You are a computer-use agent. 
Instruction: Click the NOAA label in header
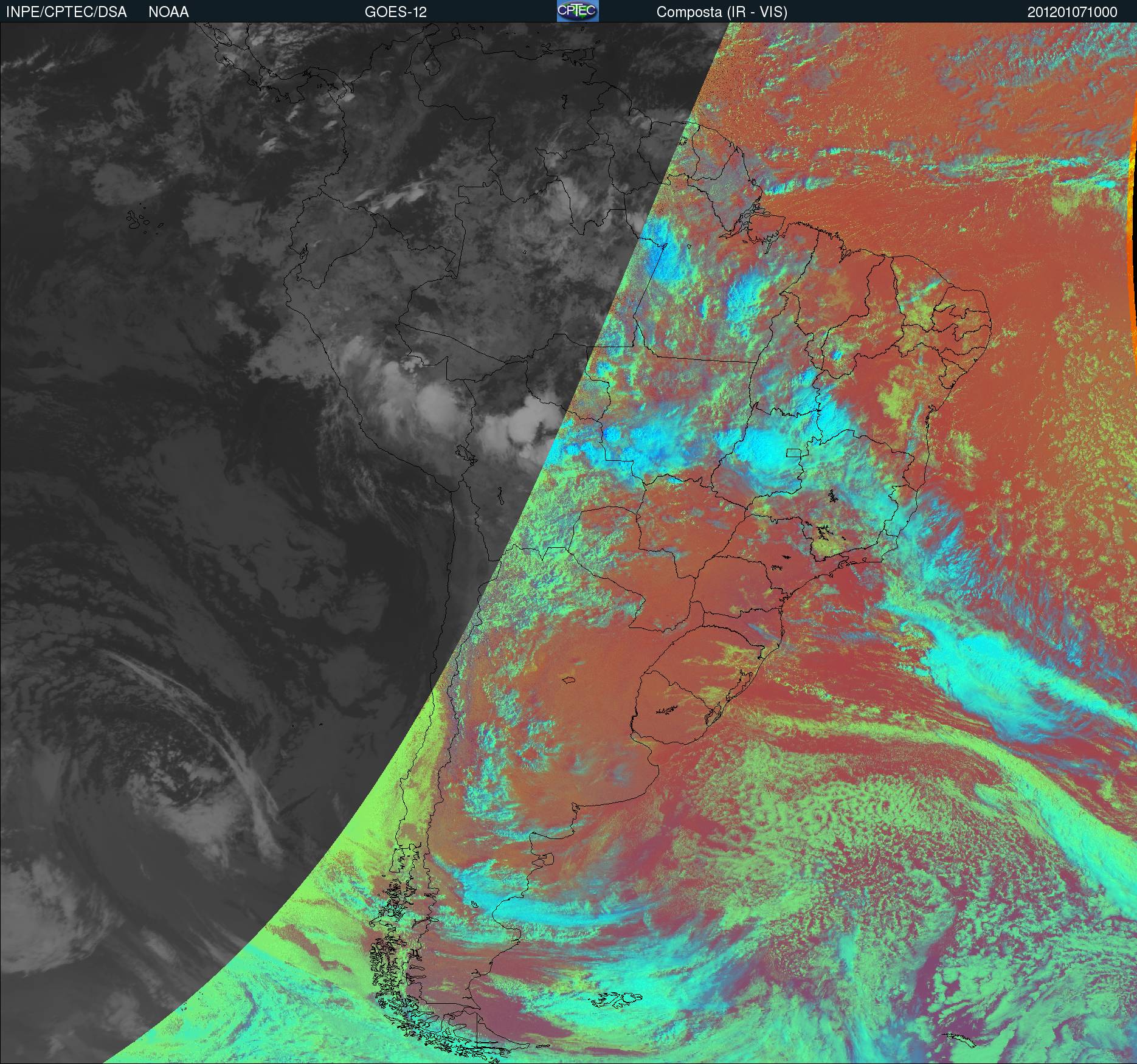[168, 12]
